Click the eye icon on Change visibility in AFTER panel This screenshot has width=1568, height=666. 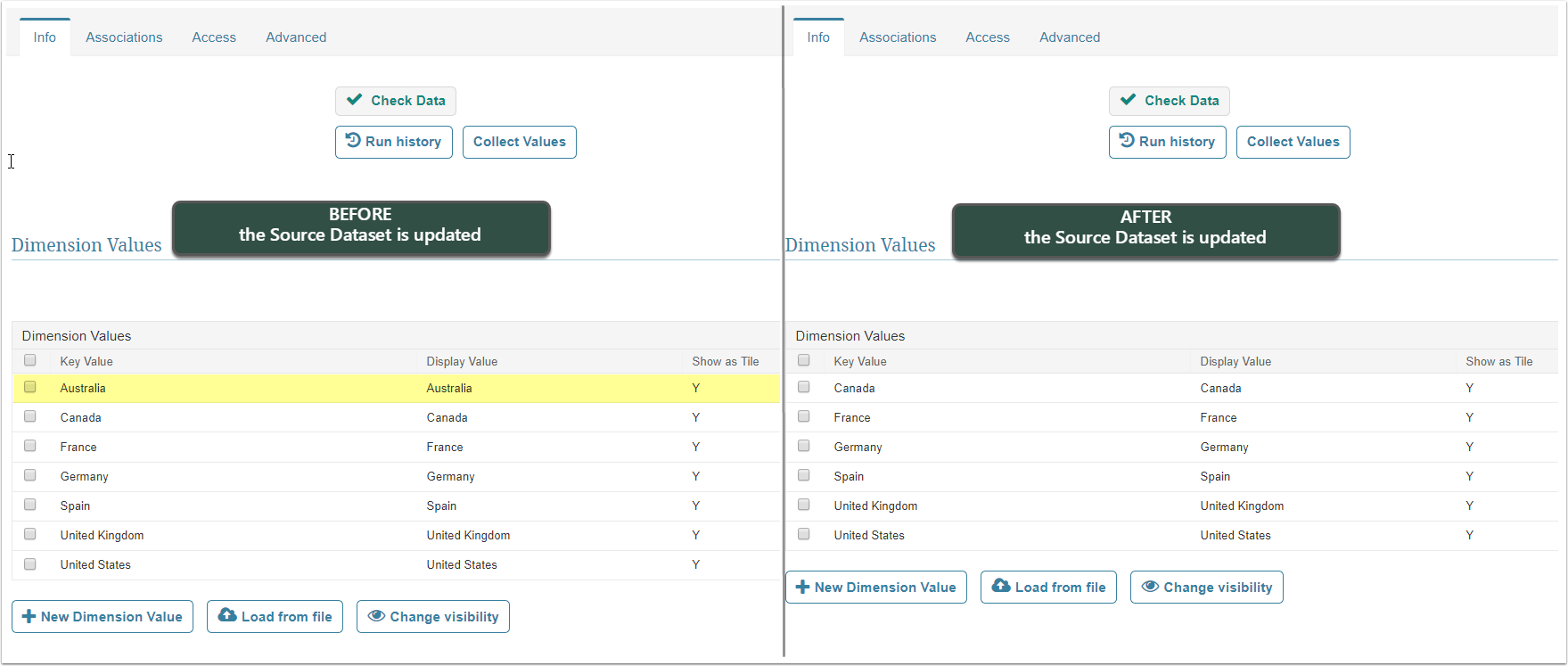1150,587
